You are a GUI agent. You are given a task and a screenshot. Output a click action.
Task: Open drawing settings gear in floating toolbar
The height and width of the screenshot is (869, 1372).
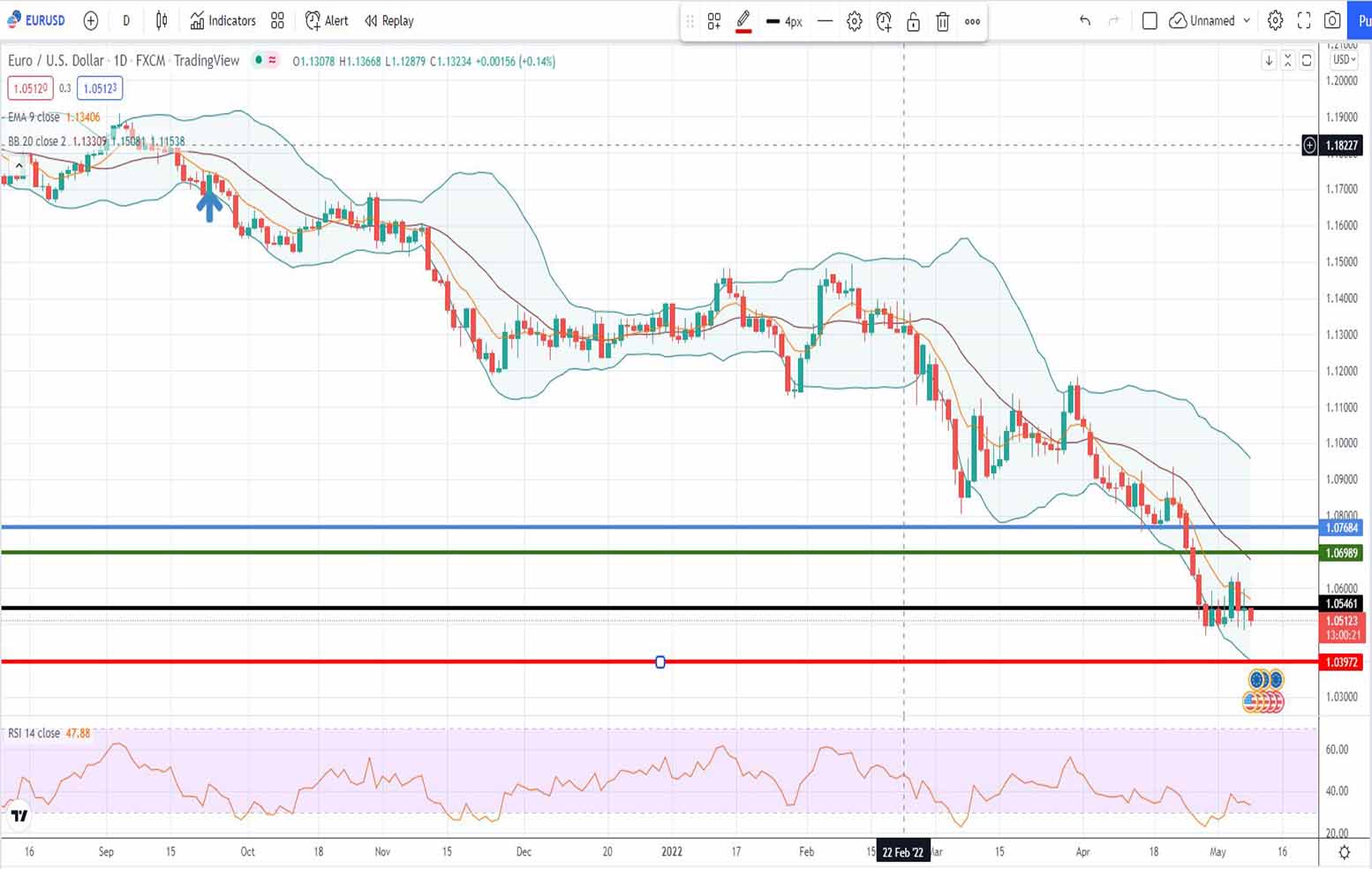click(854, 21)
